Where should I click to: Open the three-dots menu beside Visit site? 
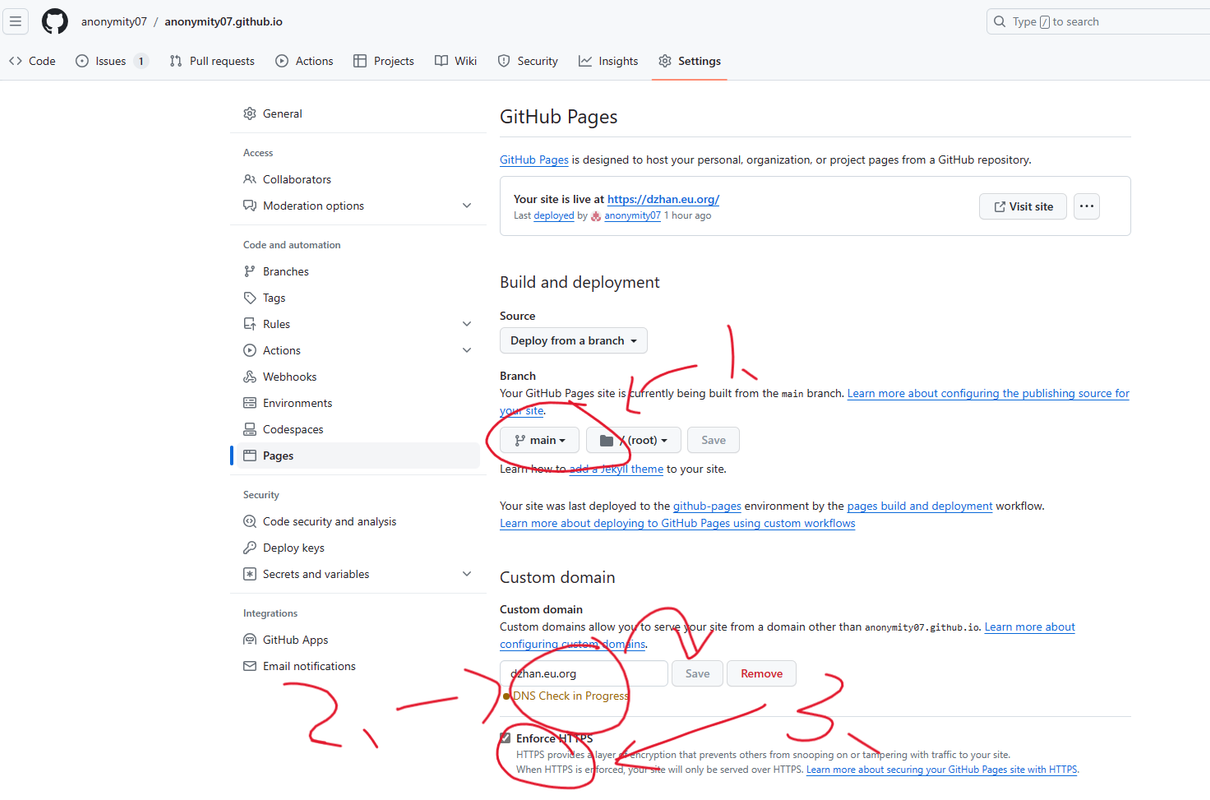(1087, 207)
